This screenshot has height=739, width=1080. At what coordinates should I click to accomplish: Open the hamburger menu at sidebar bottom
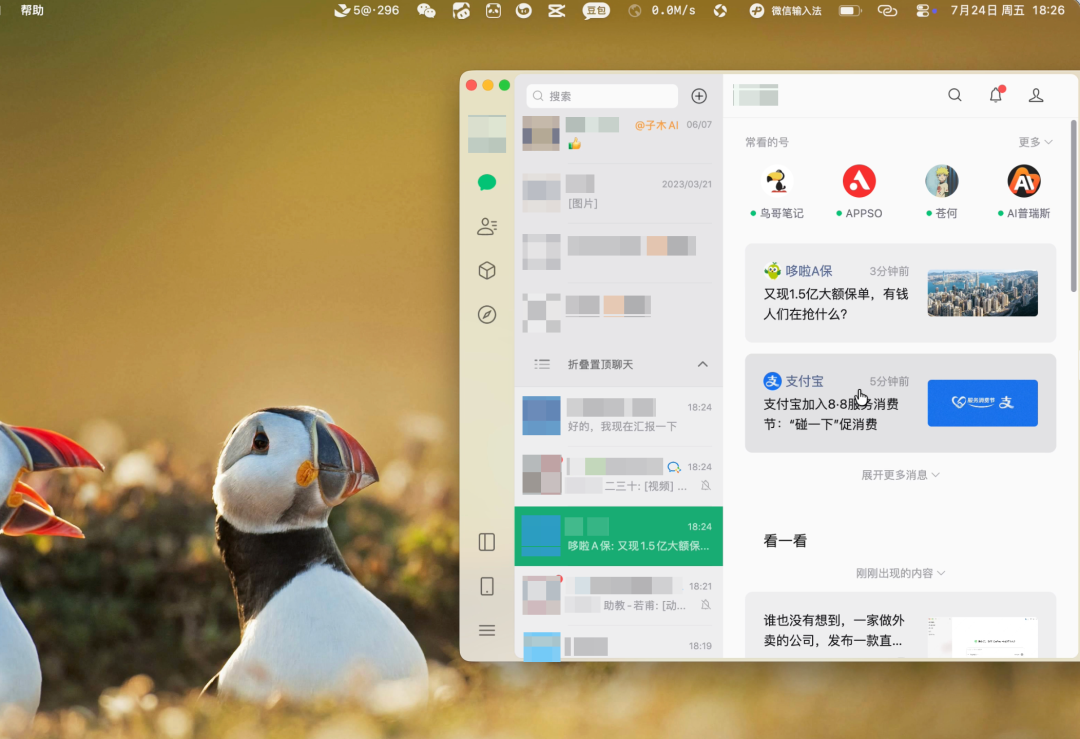point(487,630)
